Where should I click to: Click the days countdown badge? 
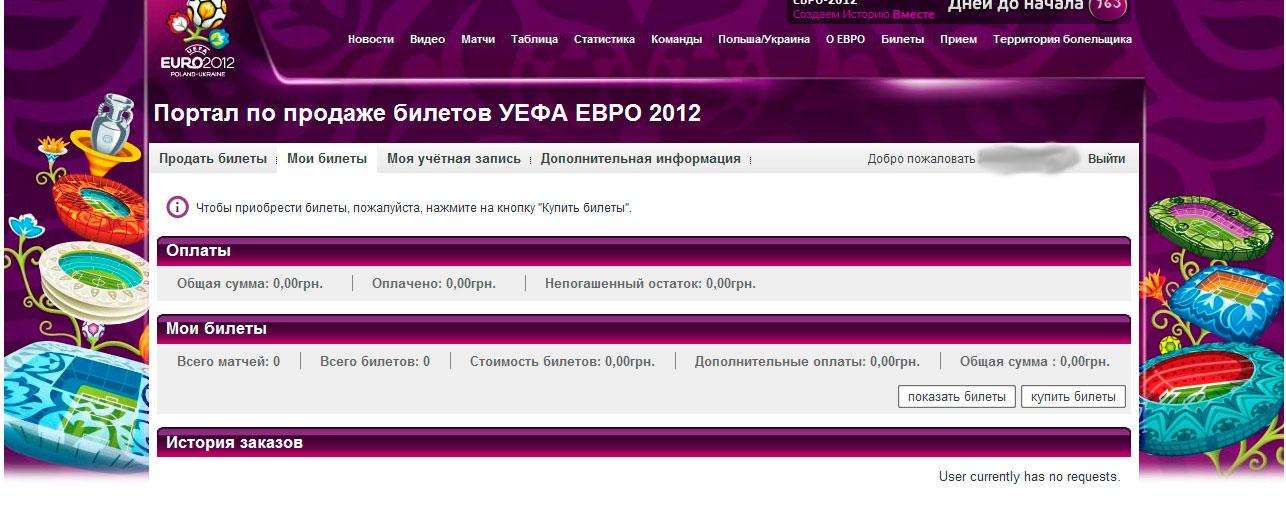click(1107, 6)
